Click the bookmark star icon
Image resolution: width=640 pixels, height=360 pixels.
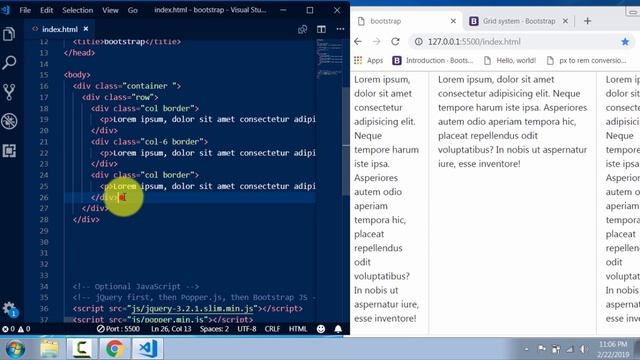pos(625,42)
